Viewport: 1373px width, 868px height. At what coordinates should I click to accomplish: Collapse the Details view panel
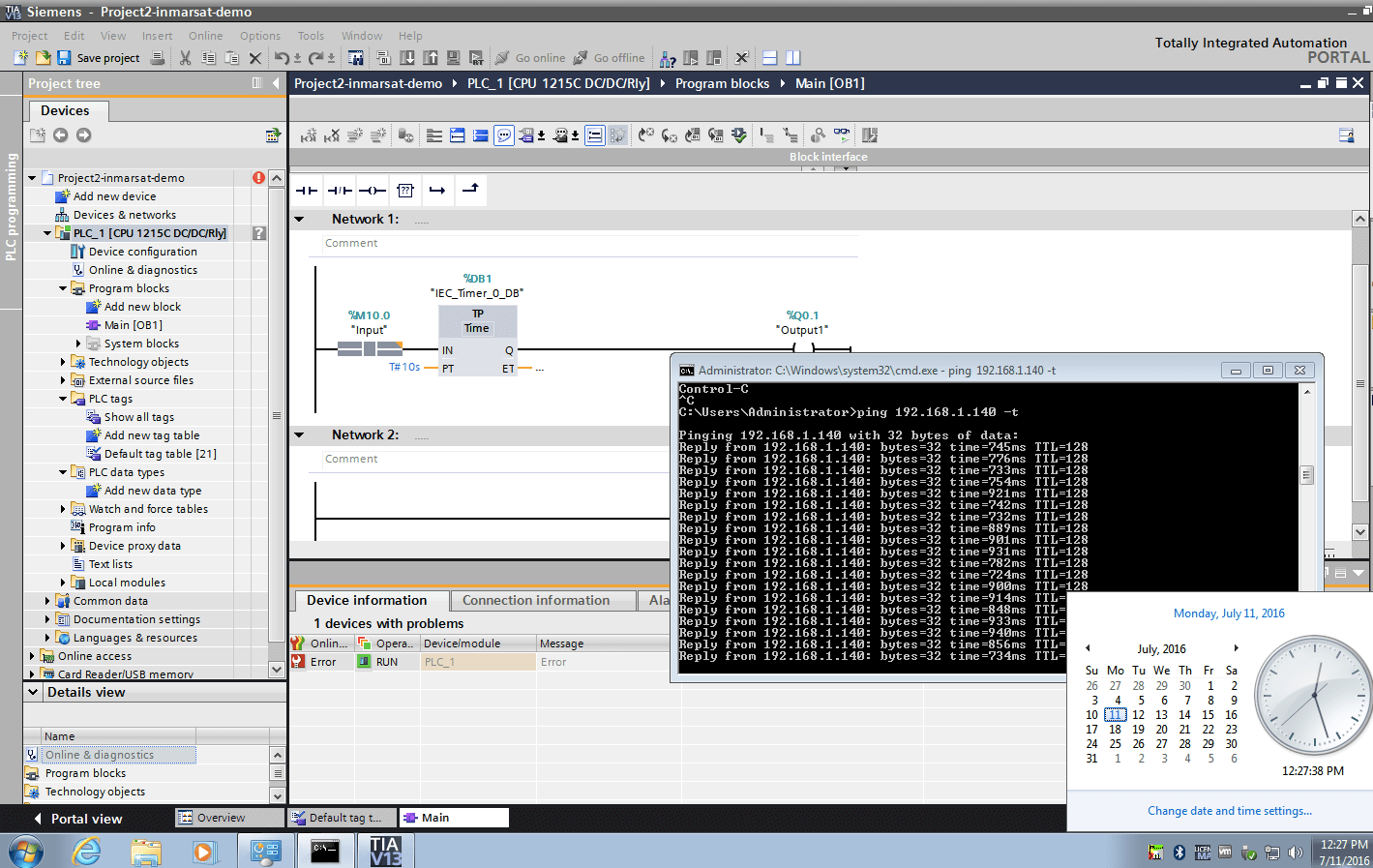tap(34, 692)
